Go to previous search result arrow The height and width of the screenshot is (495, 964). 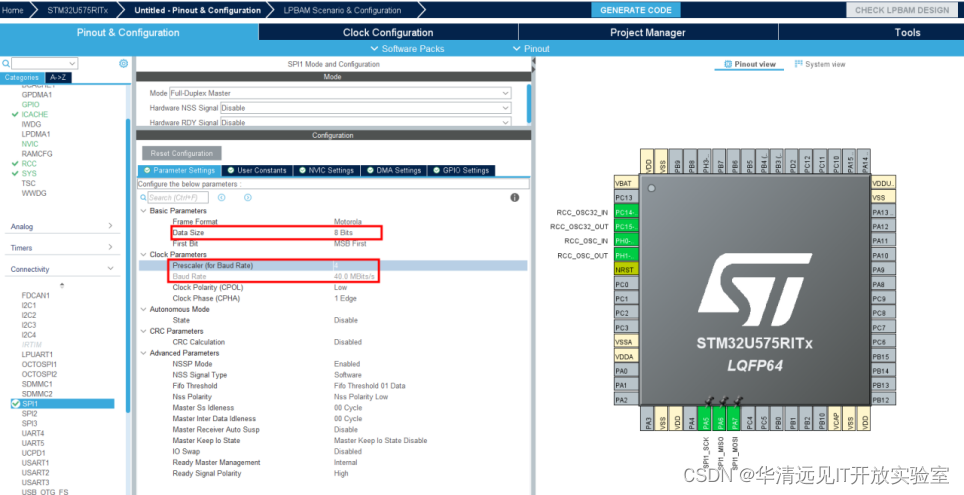tap(221, 197)
